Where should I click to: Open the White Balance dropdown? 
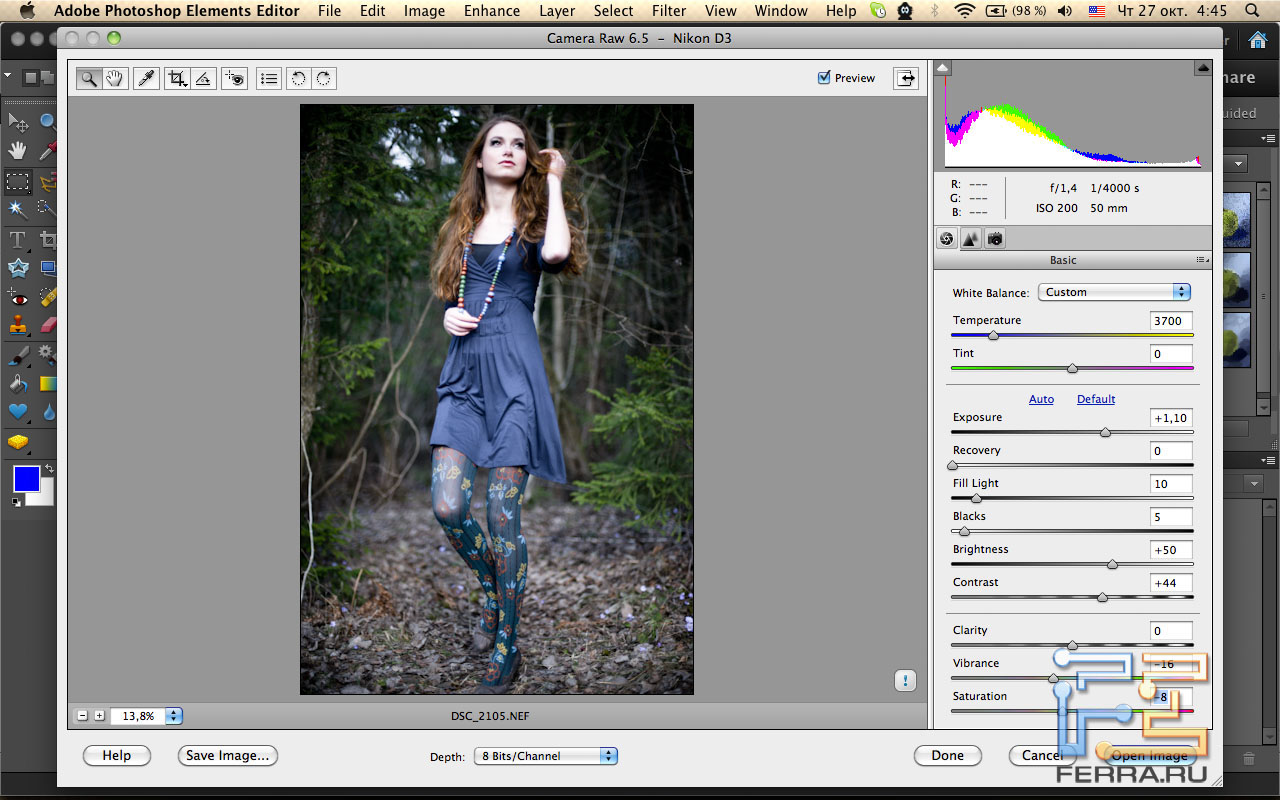point(1114,292)
